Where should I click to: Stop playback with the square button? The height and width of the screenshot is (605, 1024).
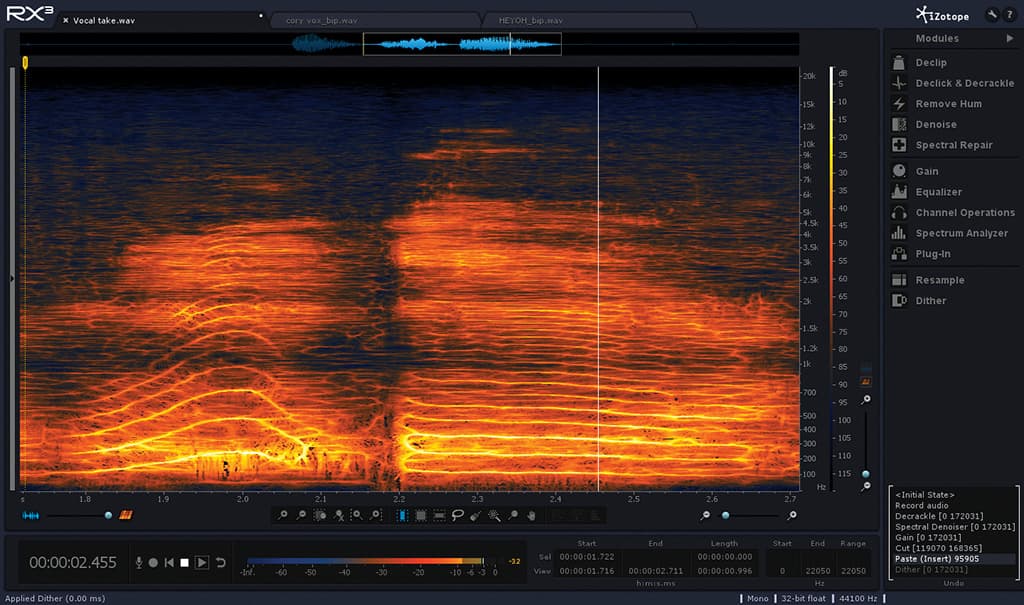pos(185,563)
